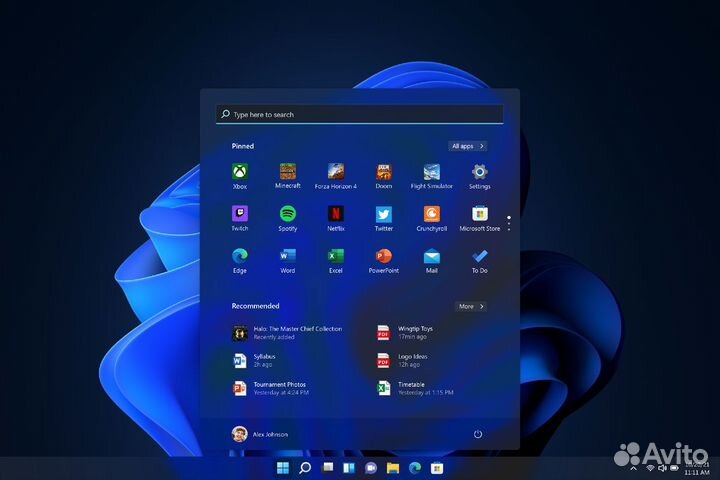Open Task View on the taskbar

(x=327, y=468)
